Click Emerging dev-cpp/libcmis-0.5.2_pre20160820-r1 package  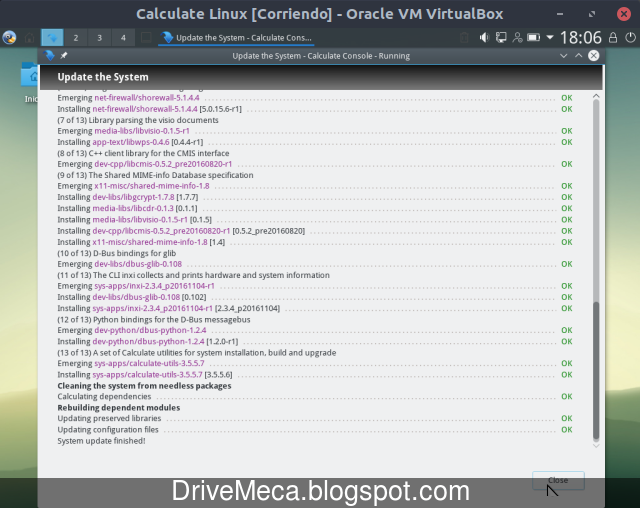[x=163, y=164]
